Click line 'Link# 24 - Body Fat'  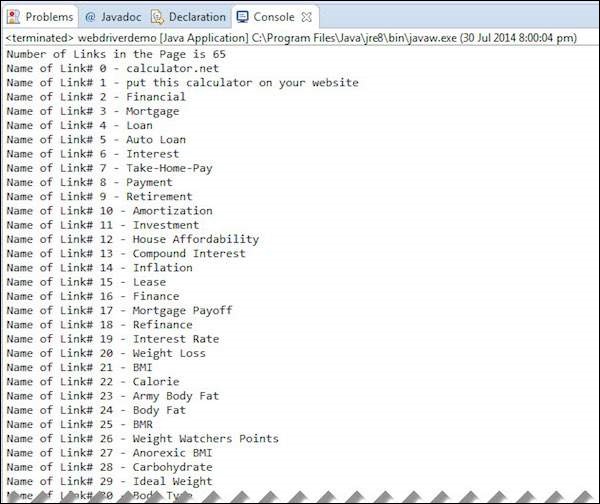click(96, 410)
